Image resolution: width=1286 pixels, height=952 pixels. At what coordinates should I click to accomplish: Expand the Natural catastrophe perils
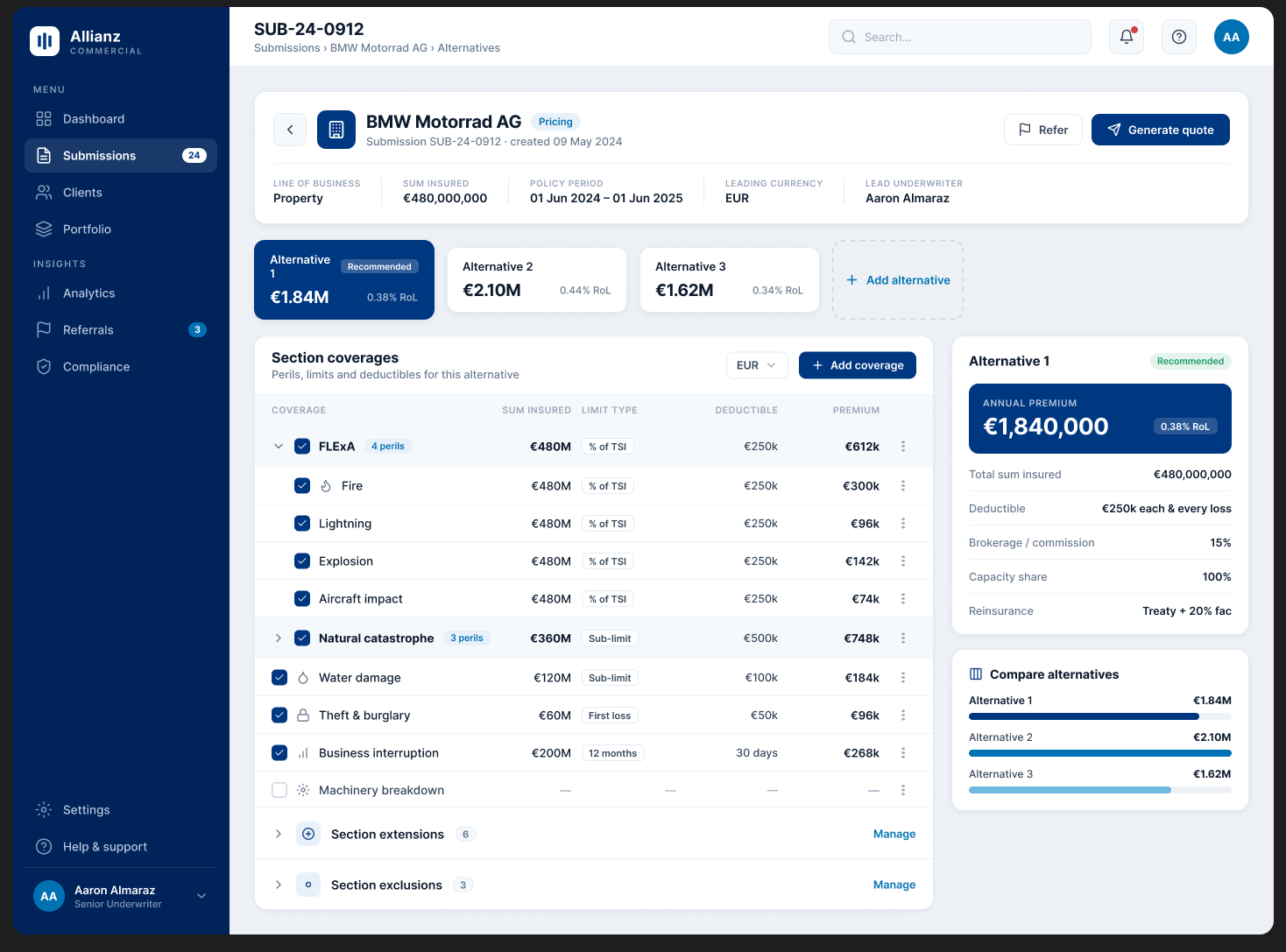[x=279, y=638]
